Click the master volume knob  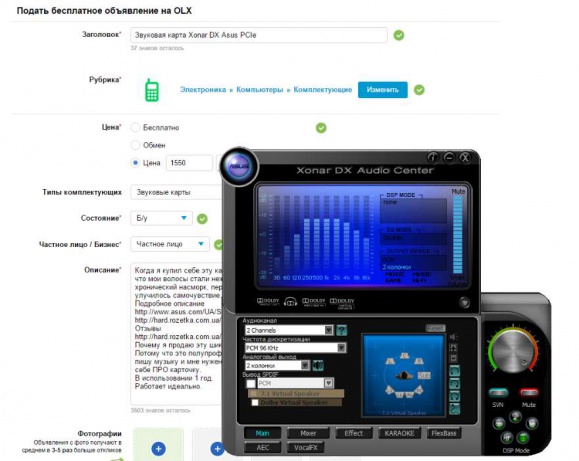point(513,350)
